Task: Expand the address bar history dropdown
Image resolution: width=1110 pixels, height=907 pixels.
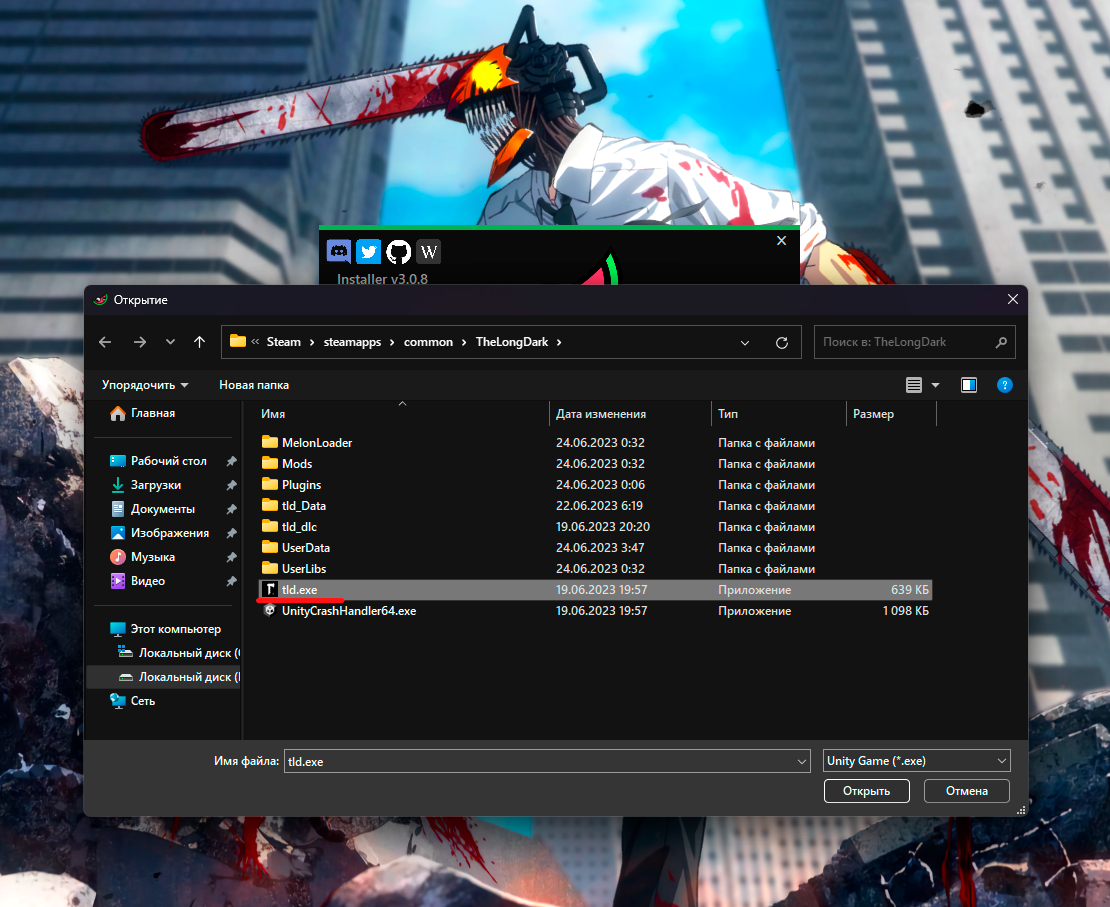Action: tap(745, 343)
